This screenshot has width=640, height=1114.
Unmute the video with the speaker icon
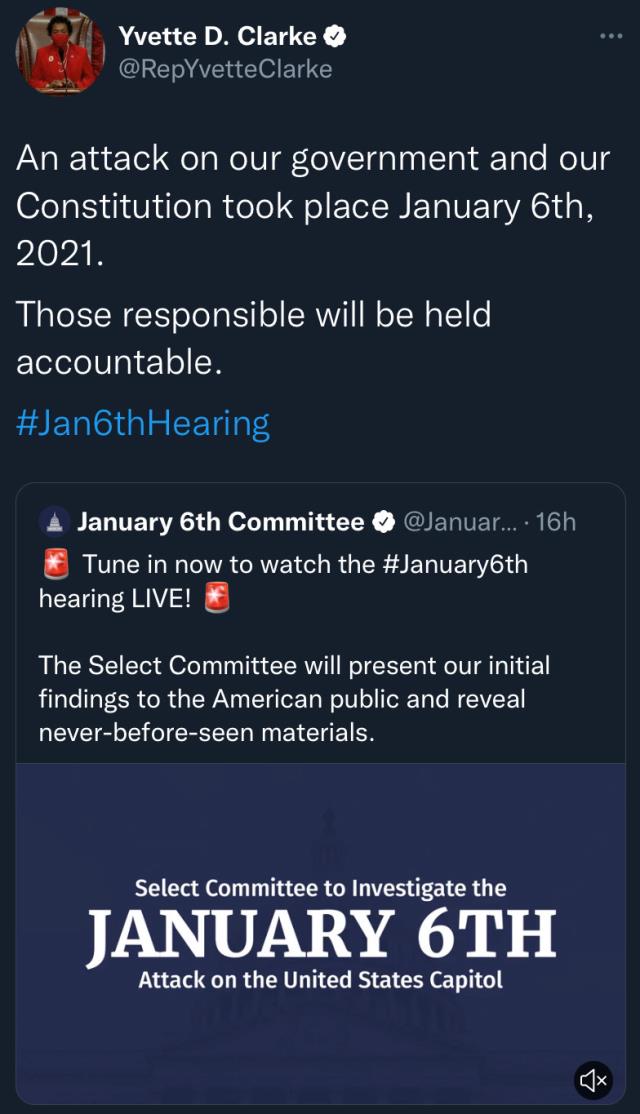(593, 1080)
